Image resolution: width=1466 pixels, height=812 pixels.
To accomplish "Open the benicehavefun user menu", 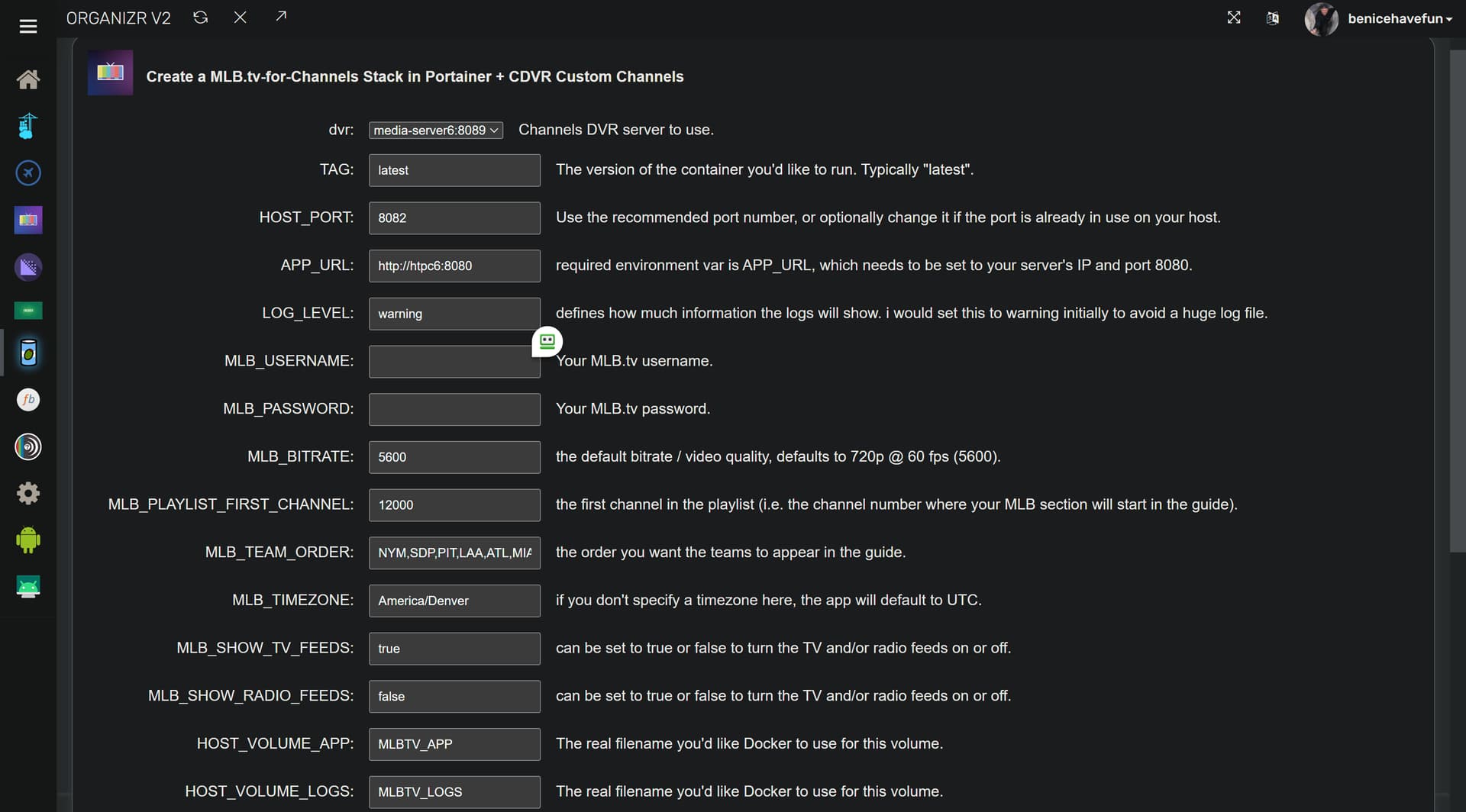I will 1399,19.
